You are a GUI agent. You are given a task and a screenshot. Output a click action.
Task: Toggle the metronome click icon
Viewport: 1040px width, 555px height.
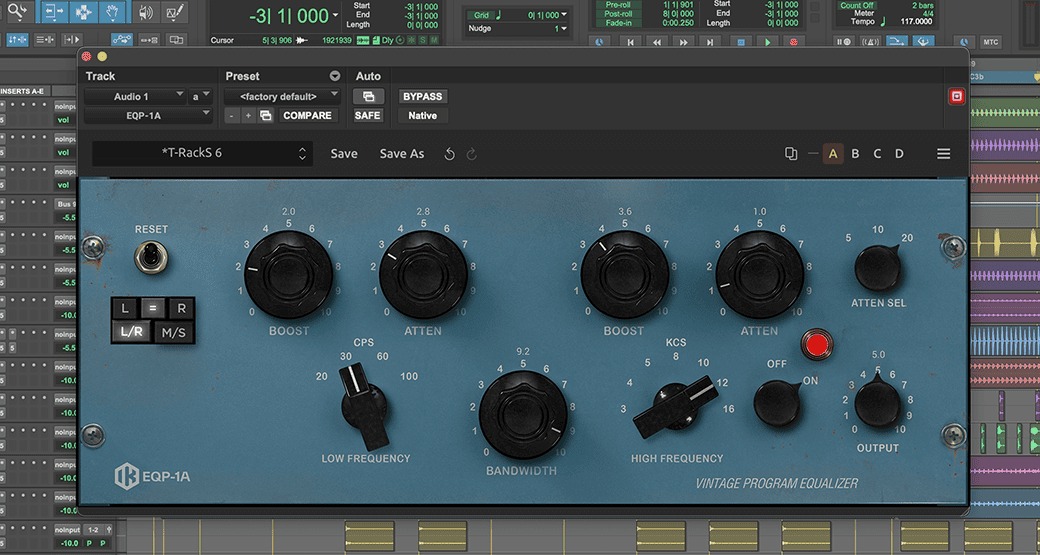[870, 42]
